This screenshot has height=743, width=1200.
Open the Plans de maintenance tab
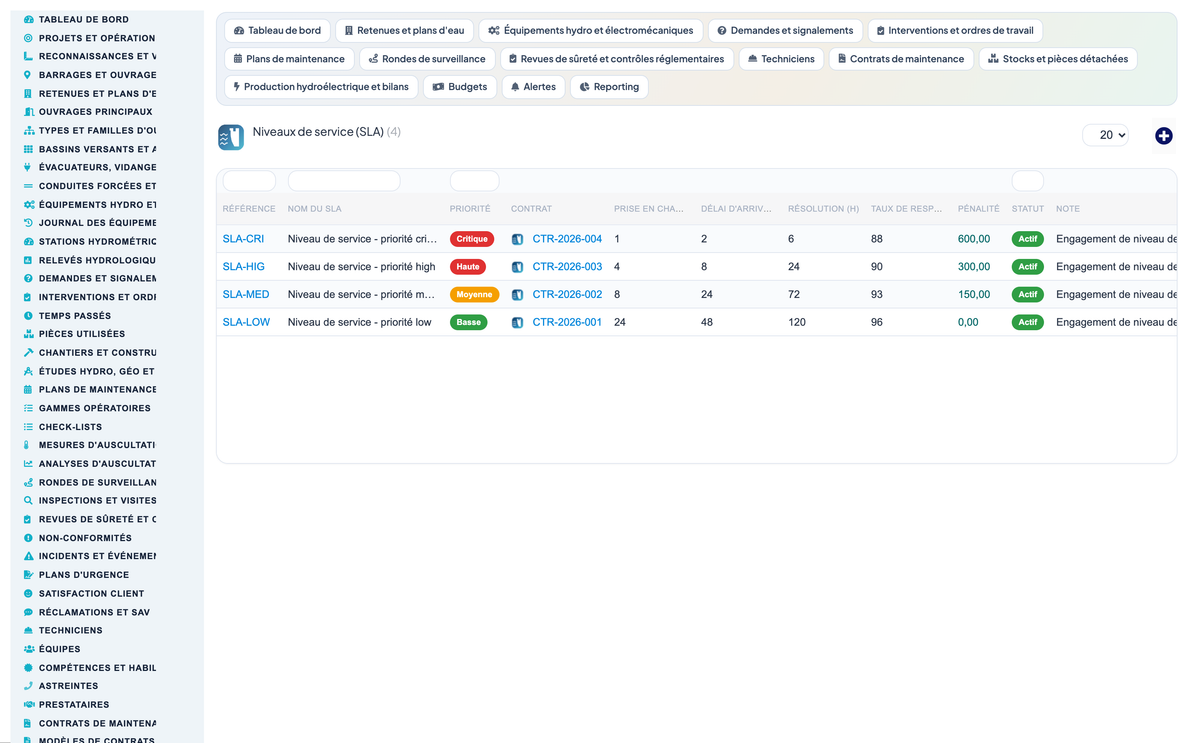click(x=289, y=59)
